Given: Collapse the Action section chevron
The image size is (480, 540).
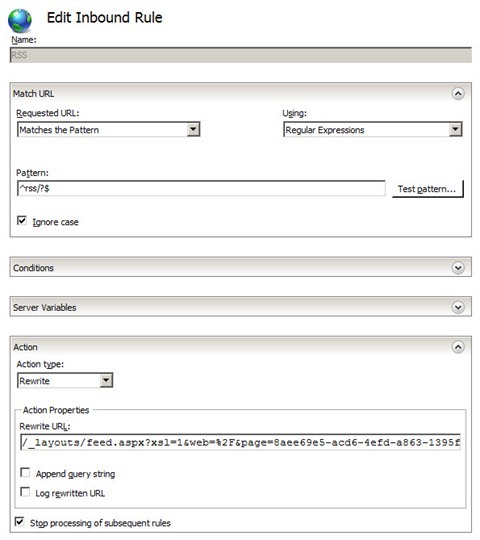Looking at the screenshot, I should click(x=458, y=347).
